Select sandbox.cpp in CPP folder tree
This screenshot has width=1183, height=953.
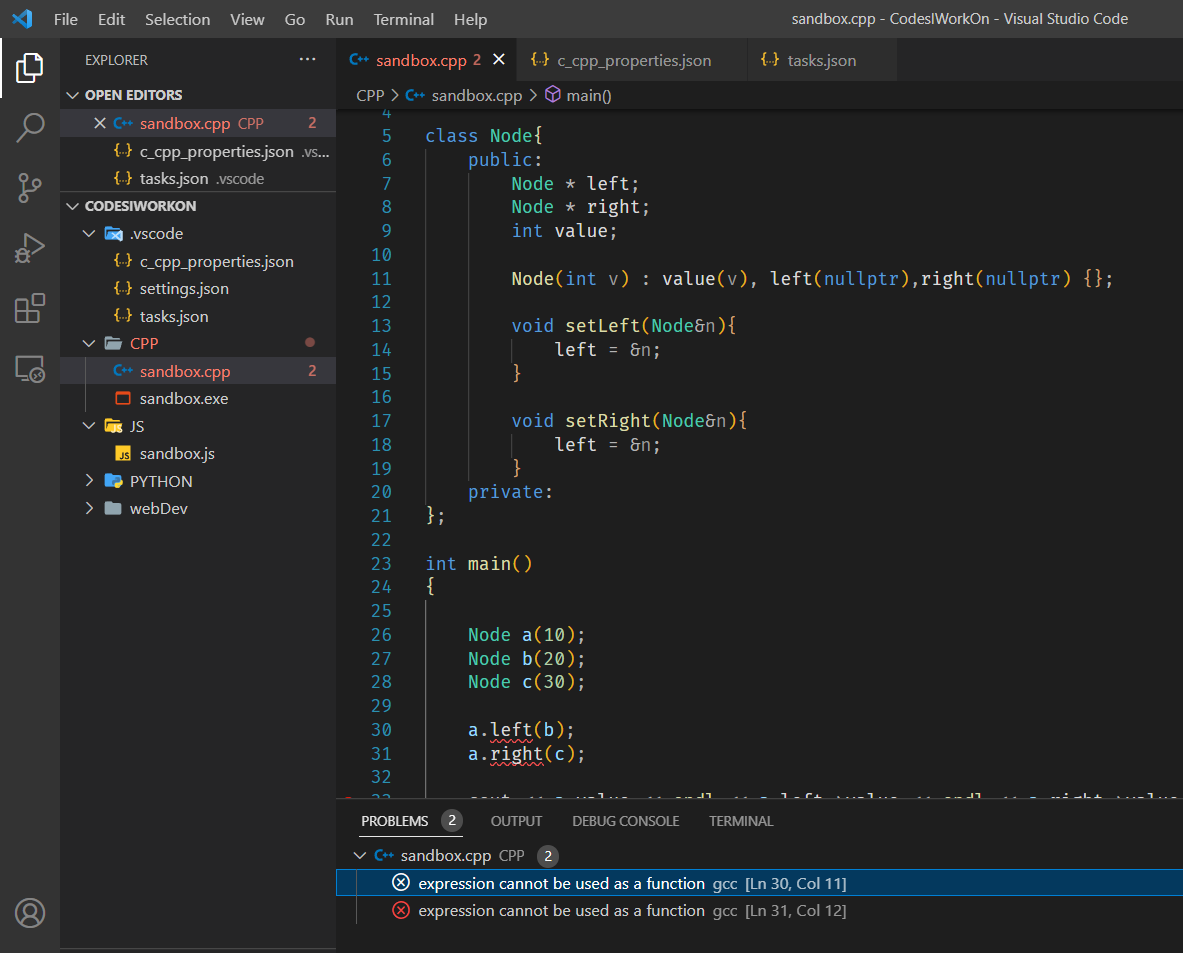(198, 371)
